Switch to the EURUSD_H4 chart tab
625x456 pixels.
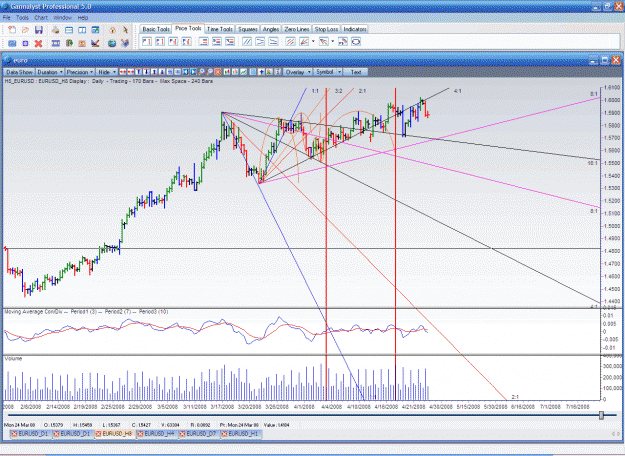tap(156, 434)
